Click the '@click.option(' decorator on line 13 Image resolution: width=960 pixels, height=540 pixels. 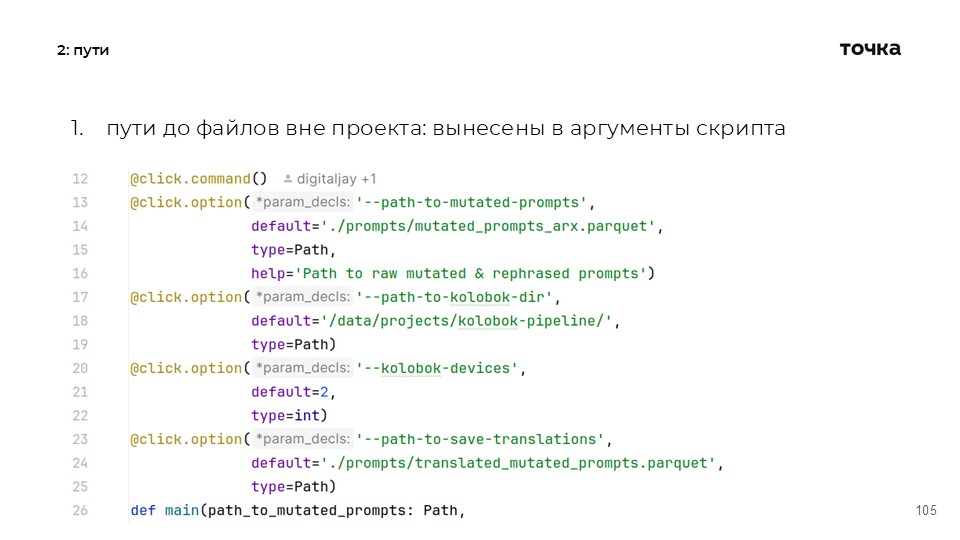point(190,203)
